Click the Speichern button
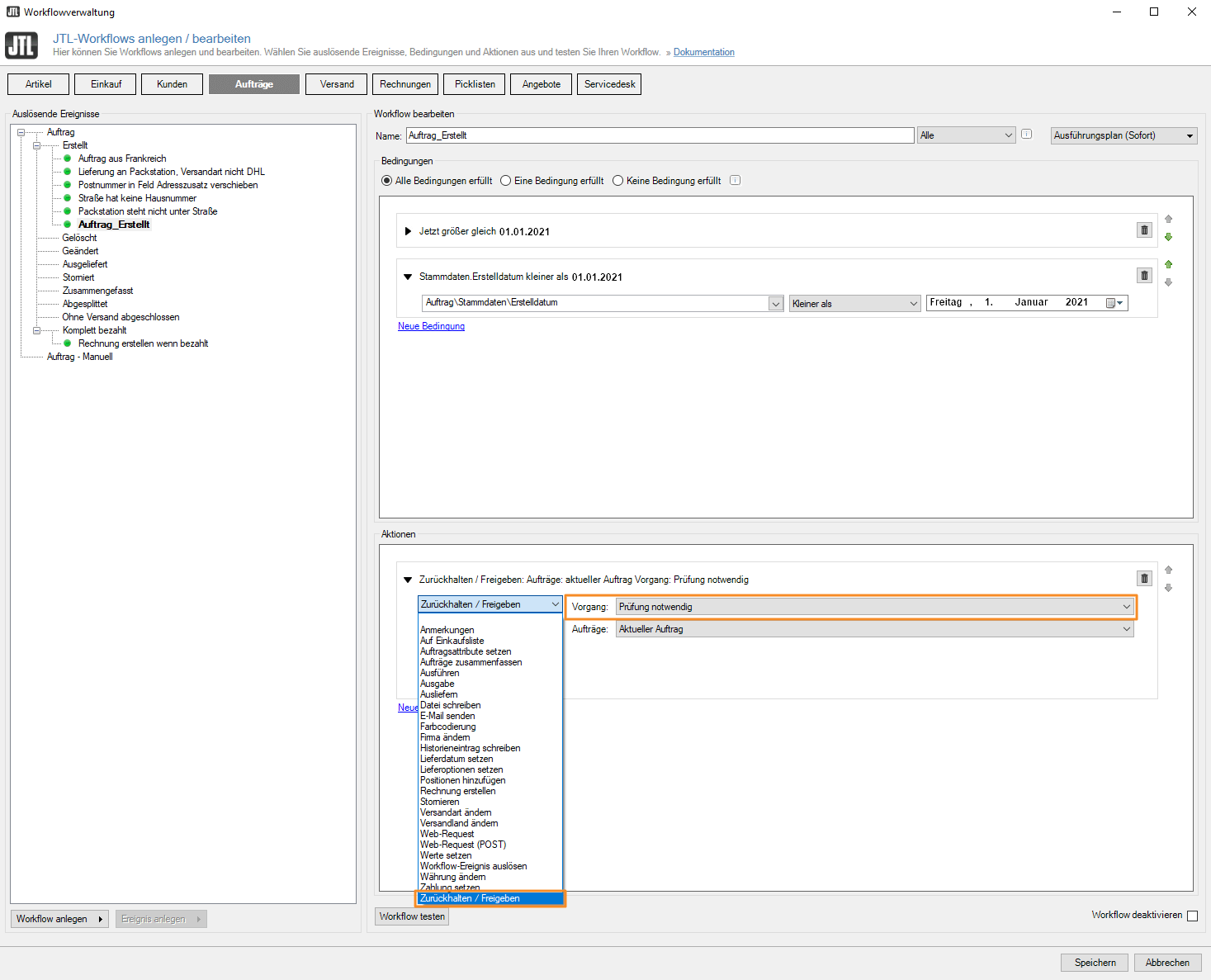 1095,963
